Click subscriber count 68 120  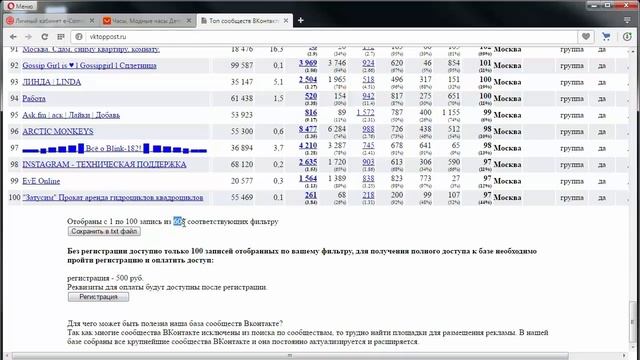(242, 164)
